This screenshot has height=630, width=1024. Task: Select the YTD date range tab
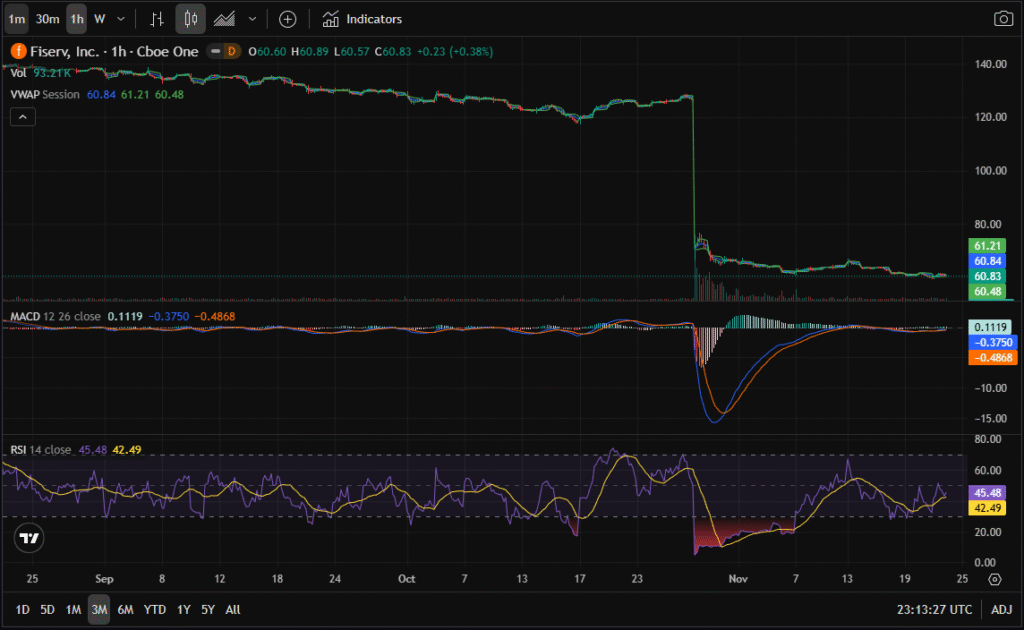click(x=155, y=609)
